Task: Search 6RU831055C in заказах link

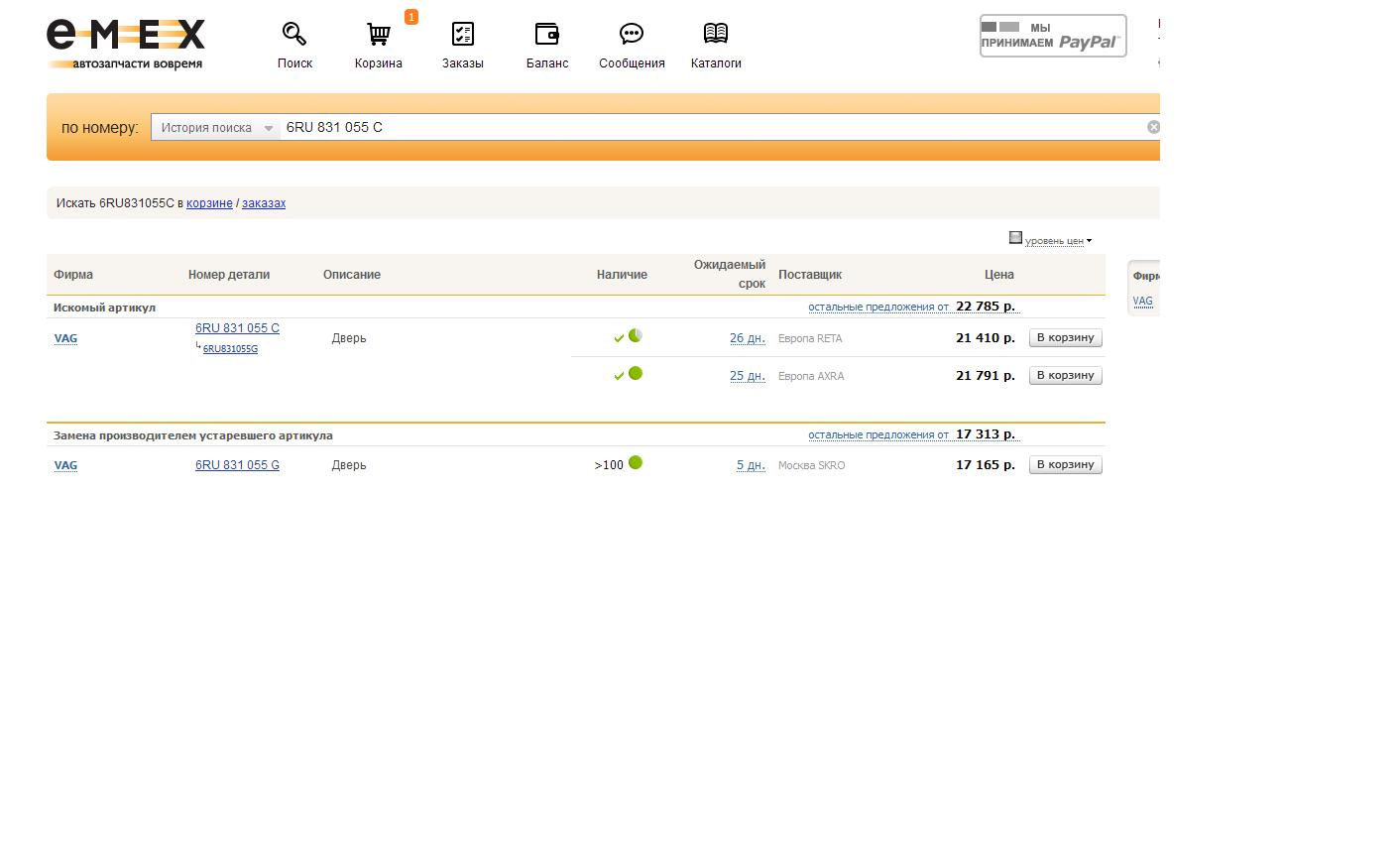Action: (264, 203)
